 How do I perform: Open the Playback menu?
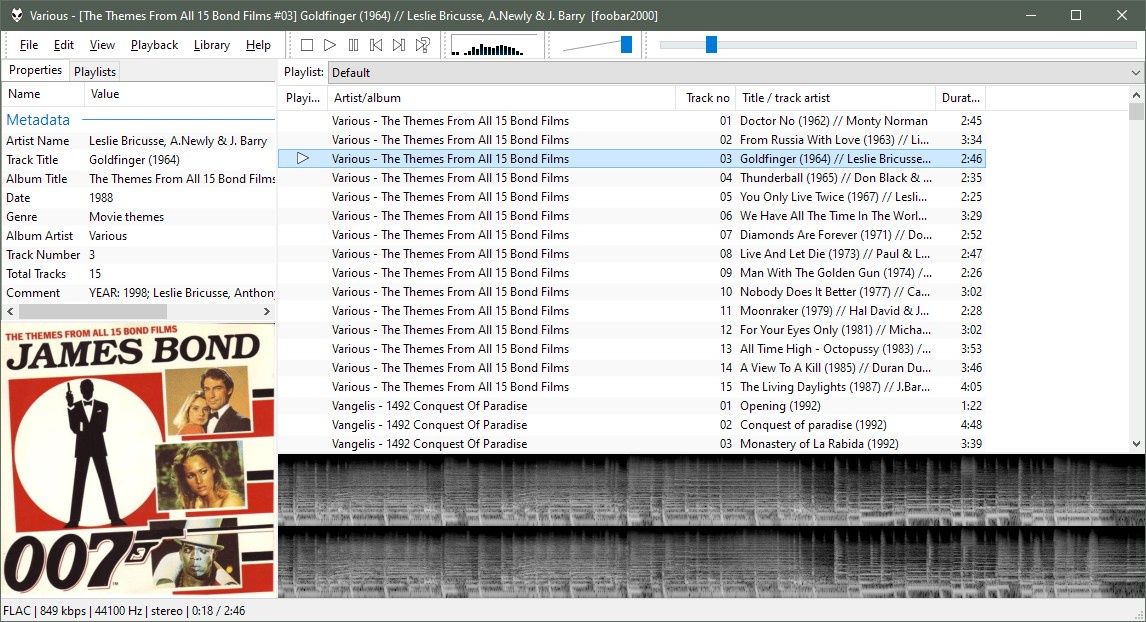[x=154, y=45]
